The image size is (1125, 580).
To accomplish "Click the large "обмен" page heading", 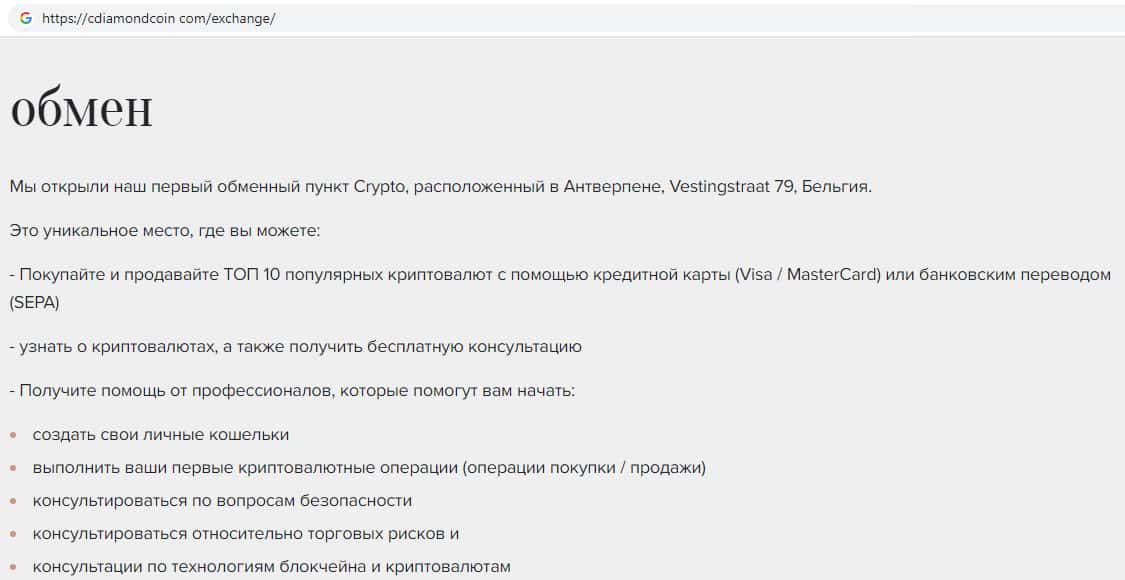I will coord(81,109).
